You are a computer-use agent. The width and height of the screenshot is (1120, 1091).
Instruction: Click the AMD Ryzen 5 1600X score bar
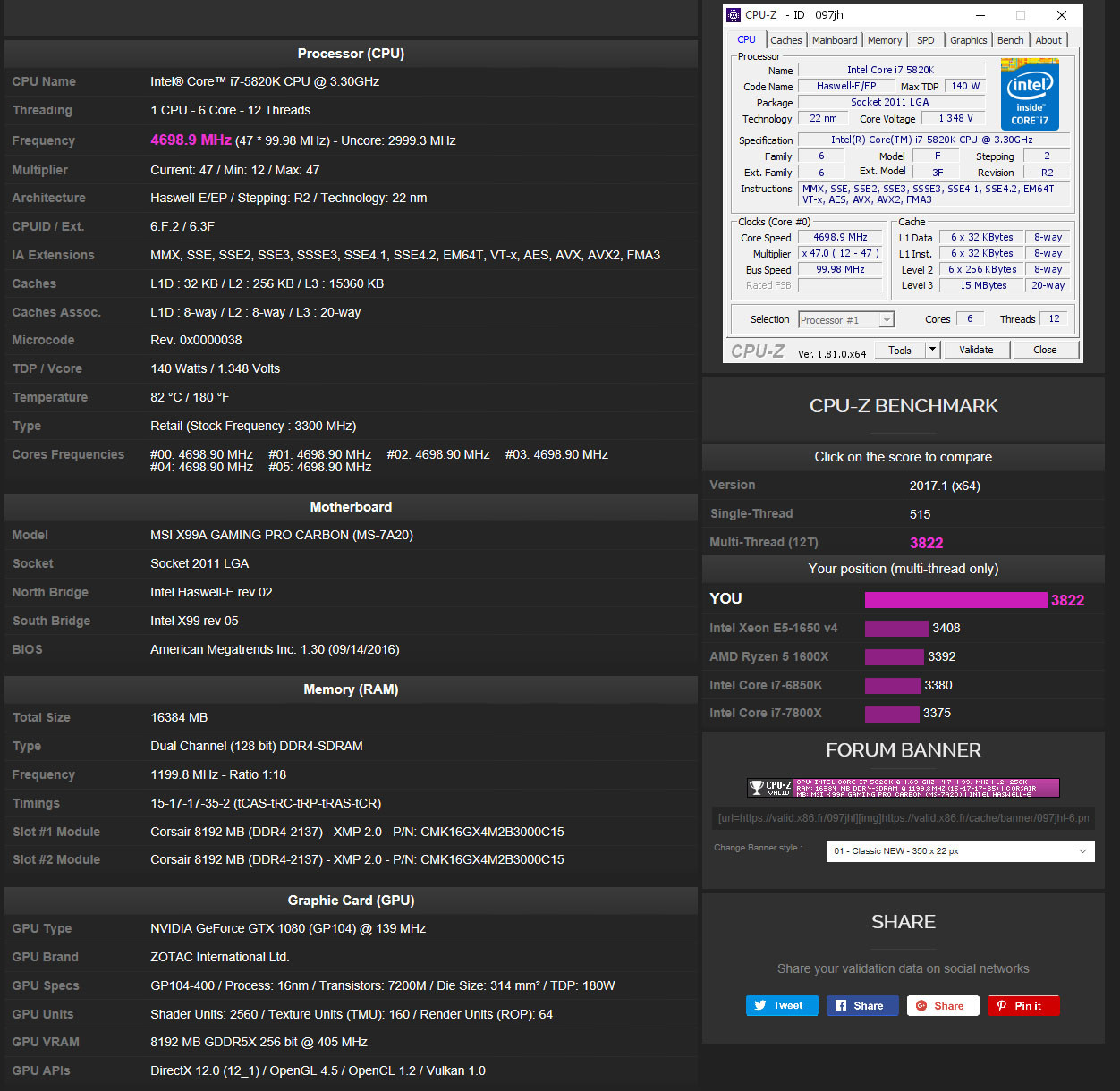pyautogui.click(x=895, y=657)
